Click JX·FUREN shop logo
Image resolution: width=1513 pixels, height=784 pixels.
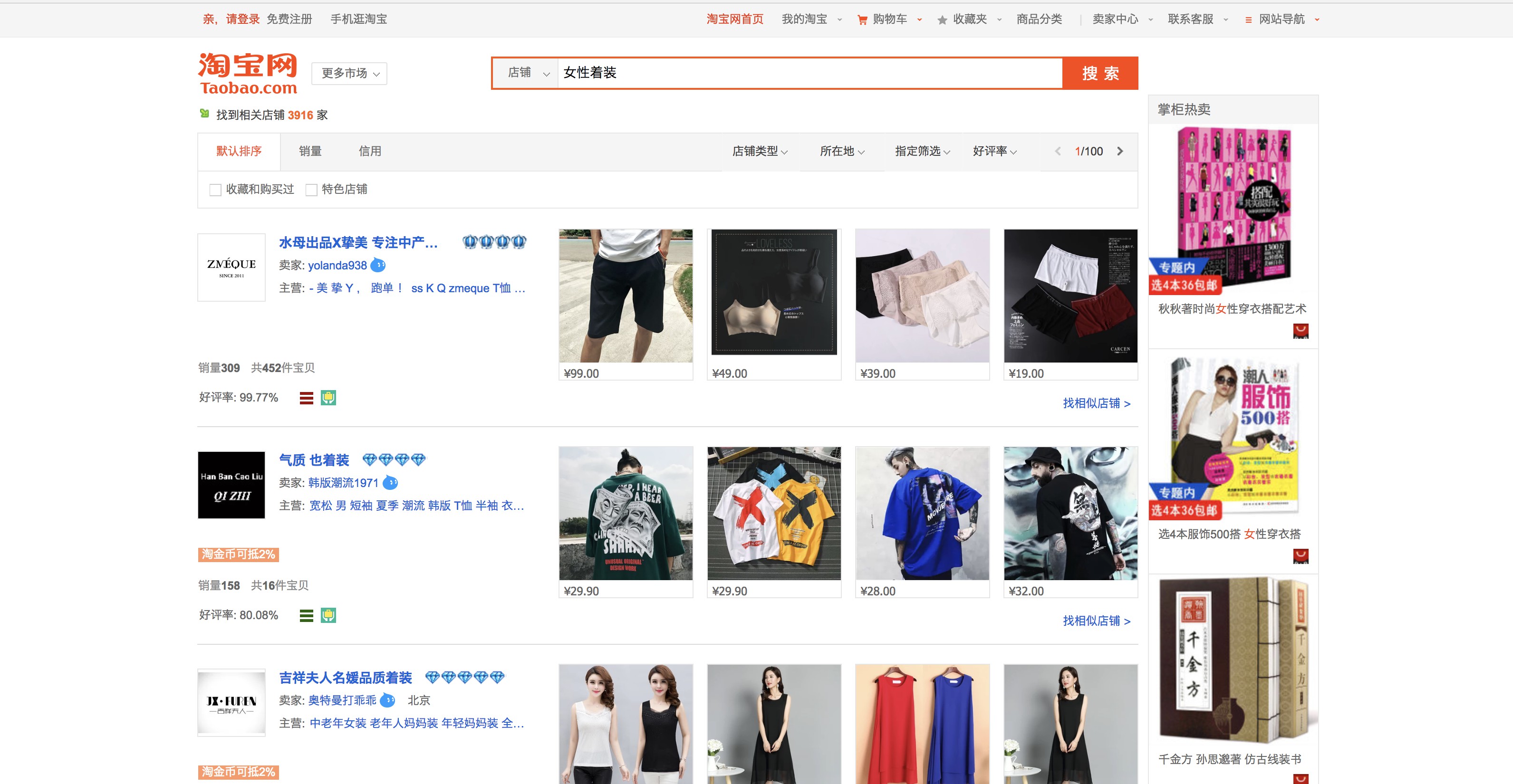231,702
